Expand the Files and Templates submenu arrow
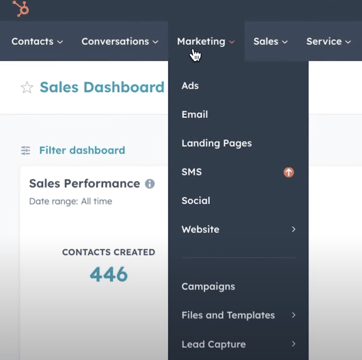This screenshot has height=360, width=362. (x=293, y=315)
